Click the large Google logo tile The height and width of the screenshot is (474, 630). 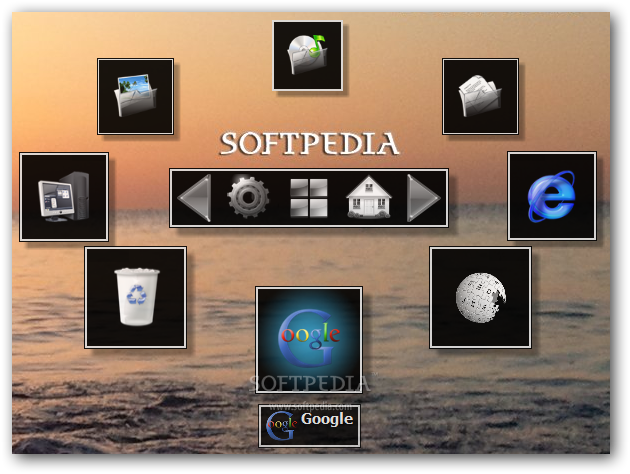(x=309, y=340)
